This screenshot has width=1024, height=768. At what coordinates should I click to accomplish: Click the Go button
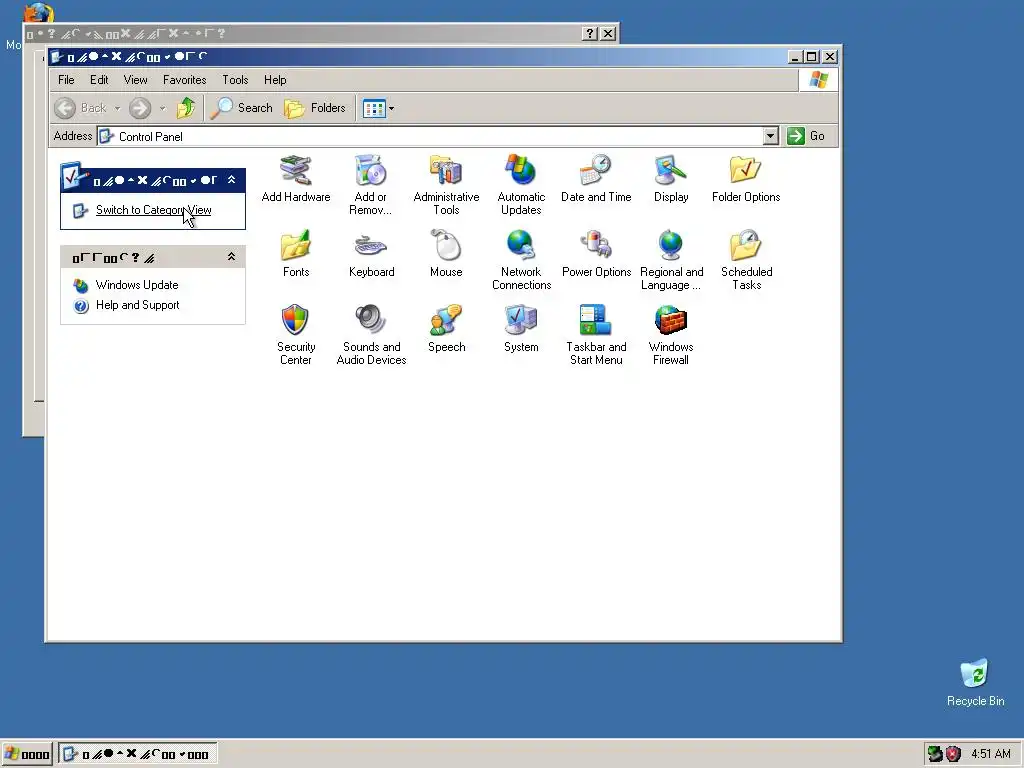click(x=806, y=136)
